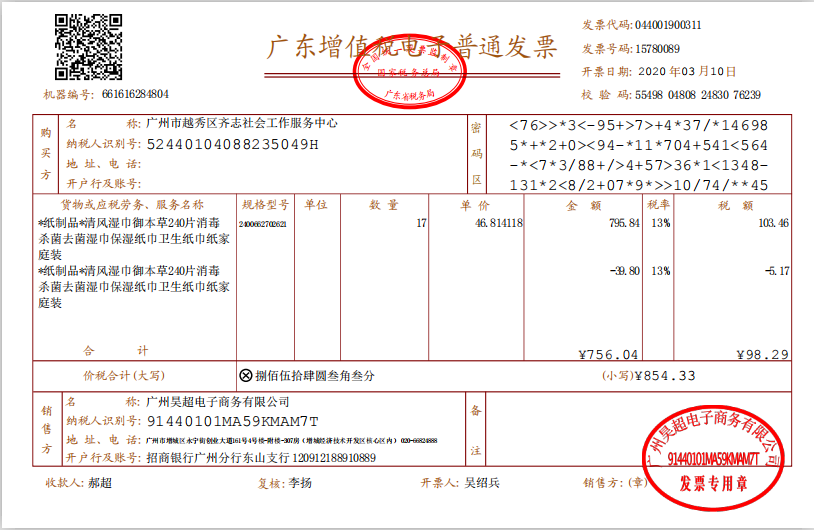
Task: Click the red 发票专用章 company seal
Action: 713,457
